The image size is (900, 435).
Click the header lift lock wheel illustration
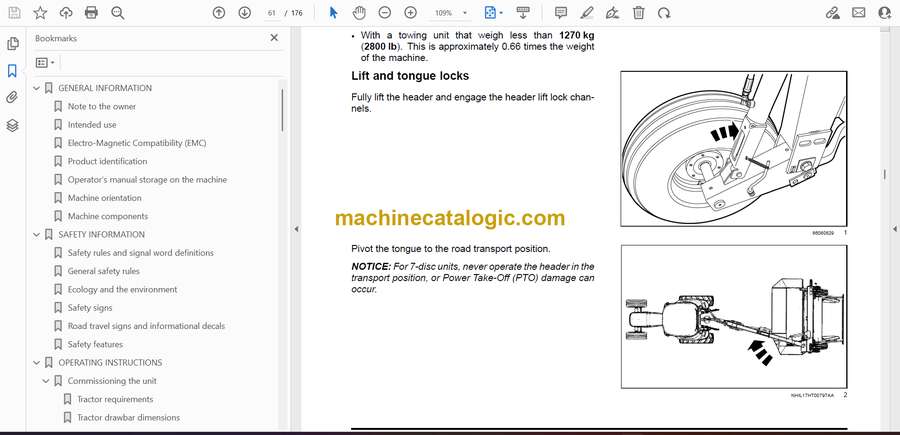[734, 149]
